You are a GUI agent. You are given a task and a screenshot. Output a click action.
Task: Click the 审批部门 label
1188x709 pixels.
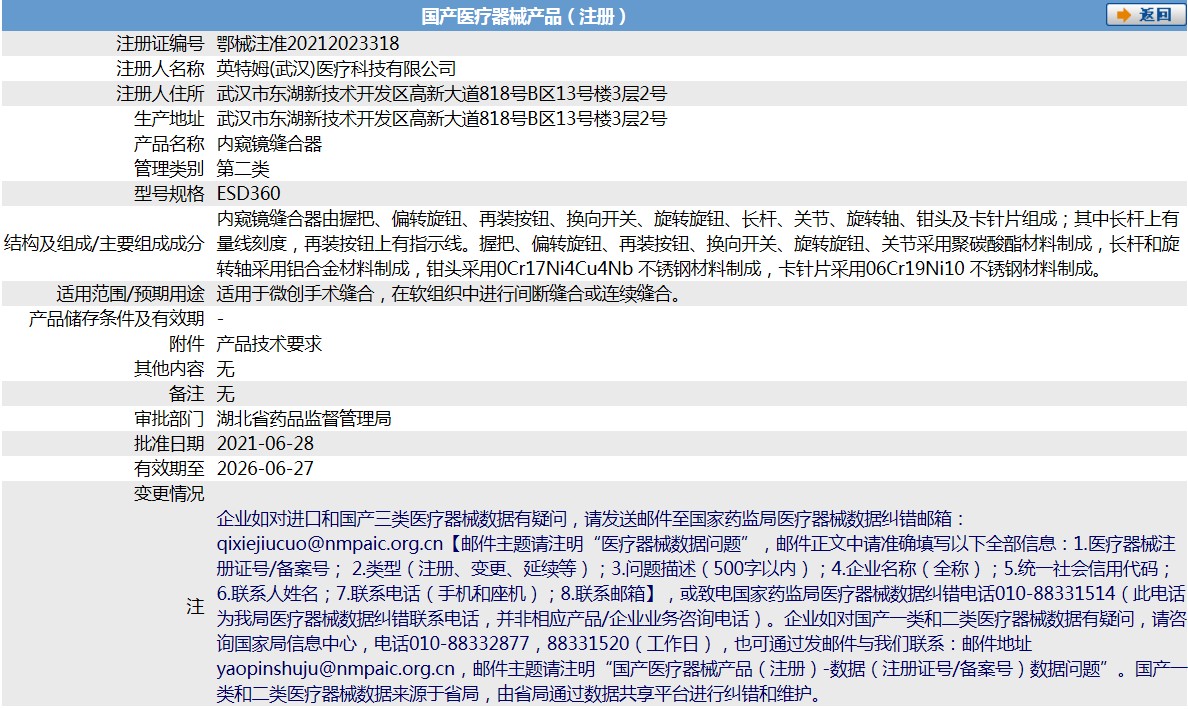pos(169,419)
